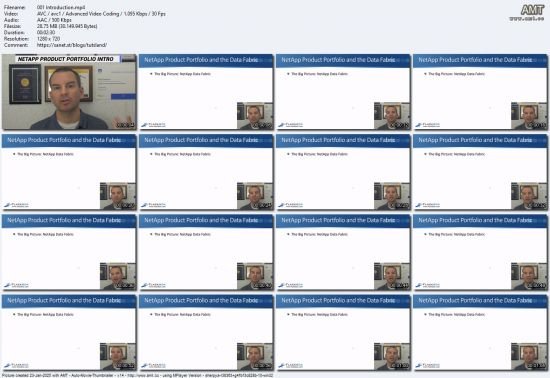
Task: Click the 'Picture created' footer line
Action: click(137, 375)
